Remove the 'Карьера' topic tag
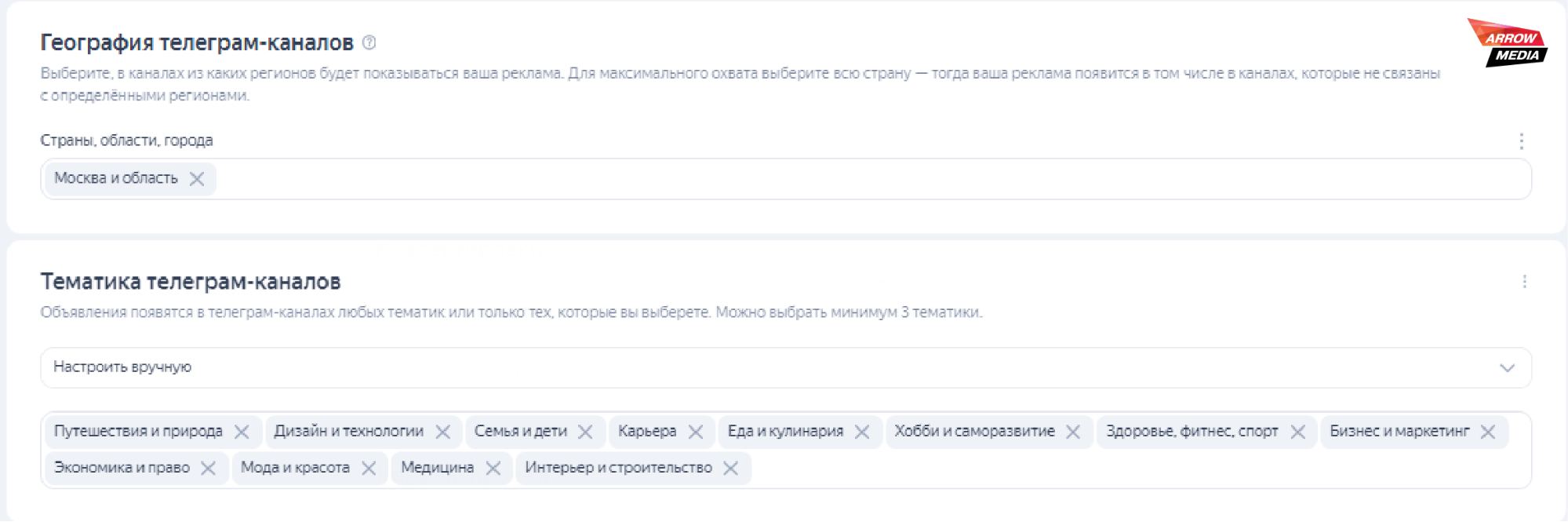1568x522 pixels. tap(696, 432)
